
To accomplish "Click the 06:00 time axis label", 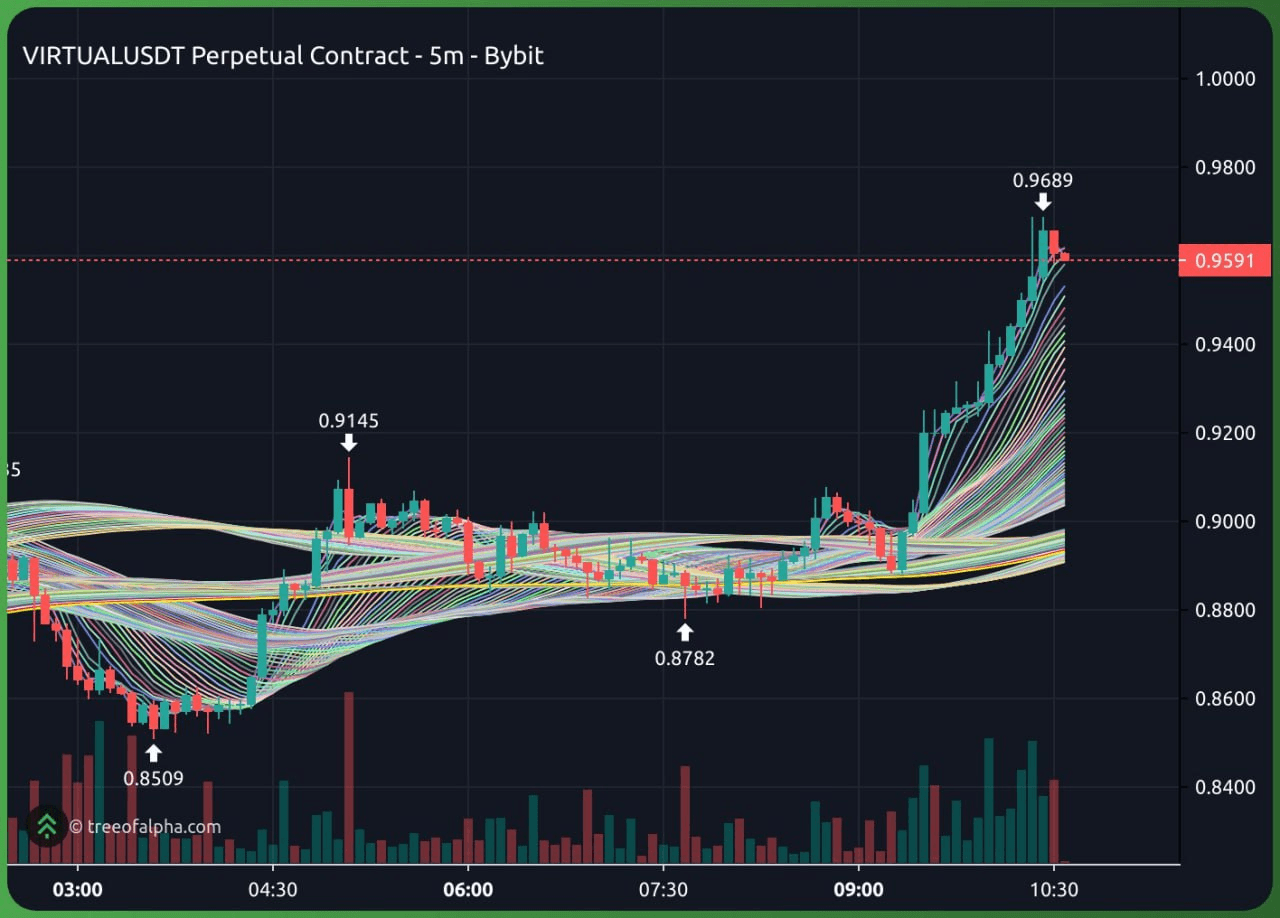I will [468, 890].
